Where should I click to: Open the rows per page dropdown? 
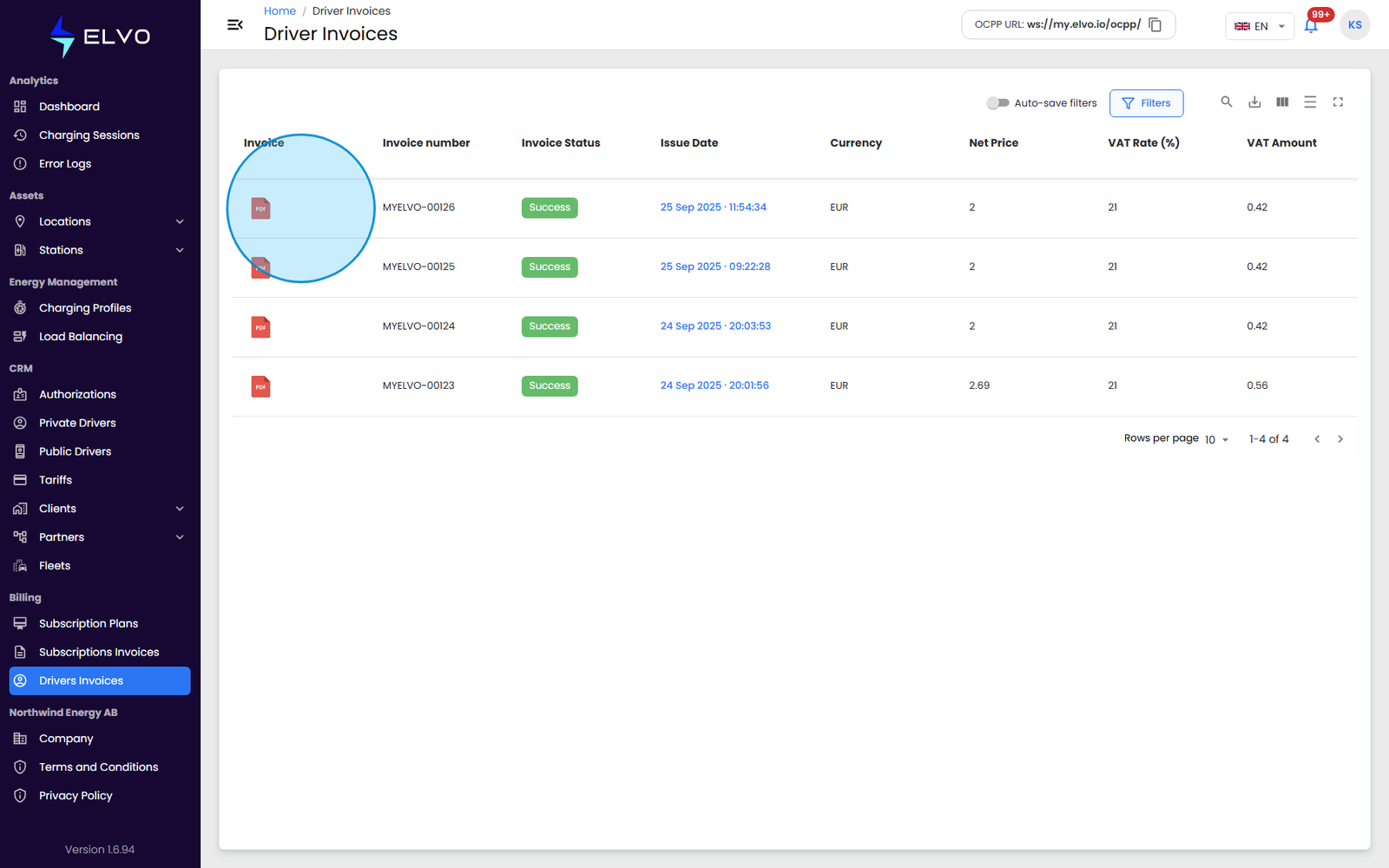[x=1216, y=440]
